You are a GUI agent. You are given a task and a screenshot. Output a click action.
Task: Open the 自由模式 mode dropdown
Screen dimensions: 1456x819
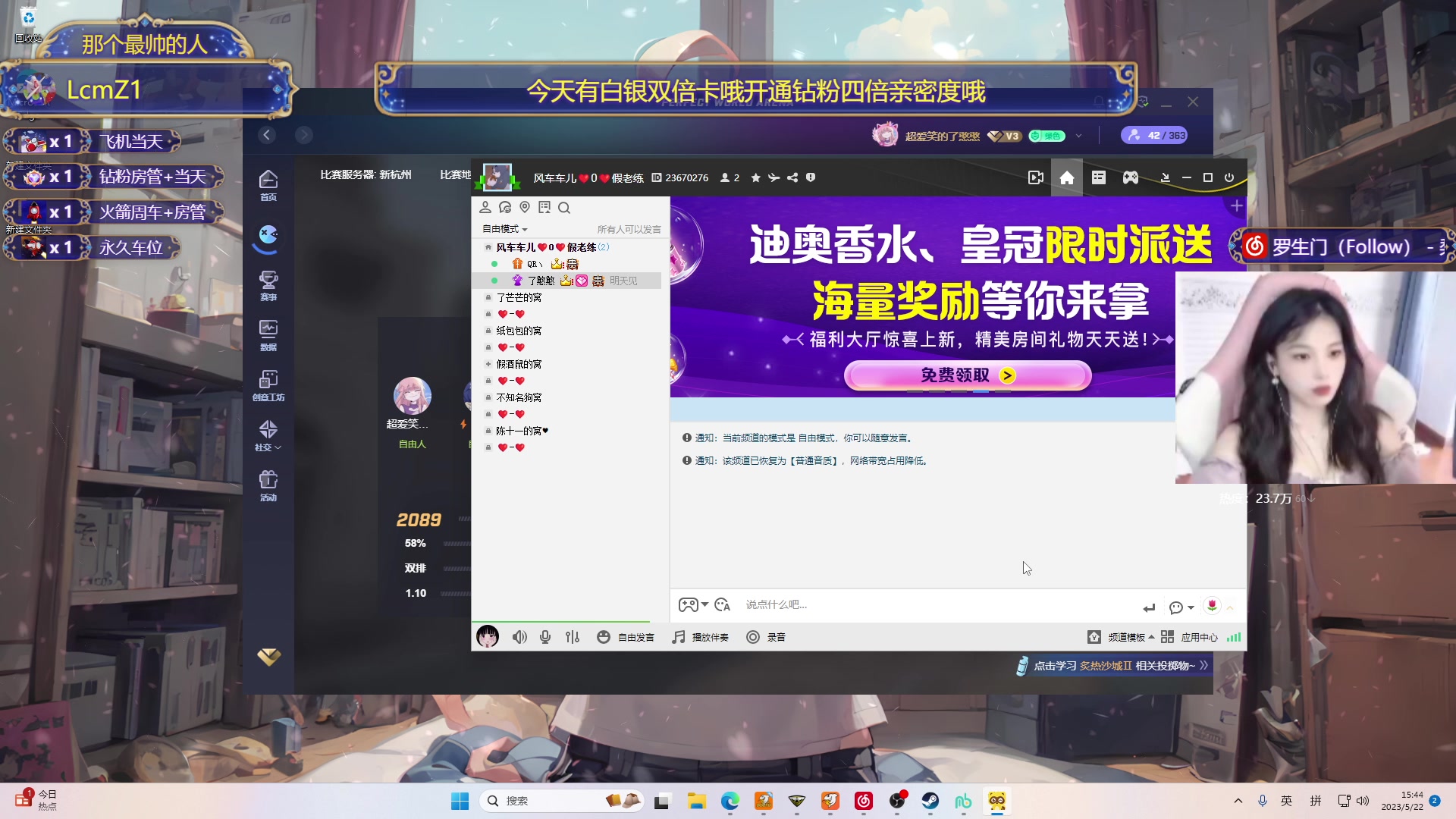[505, 229]
